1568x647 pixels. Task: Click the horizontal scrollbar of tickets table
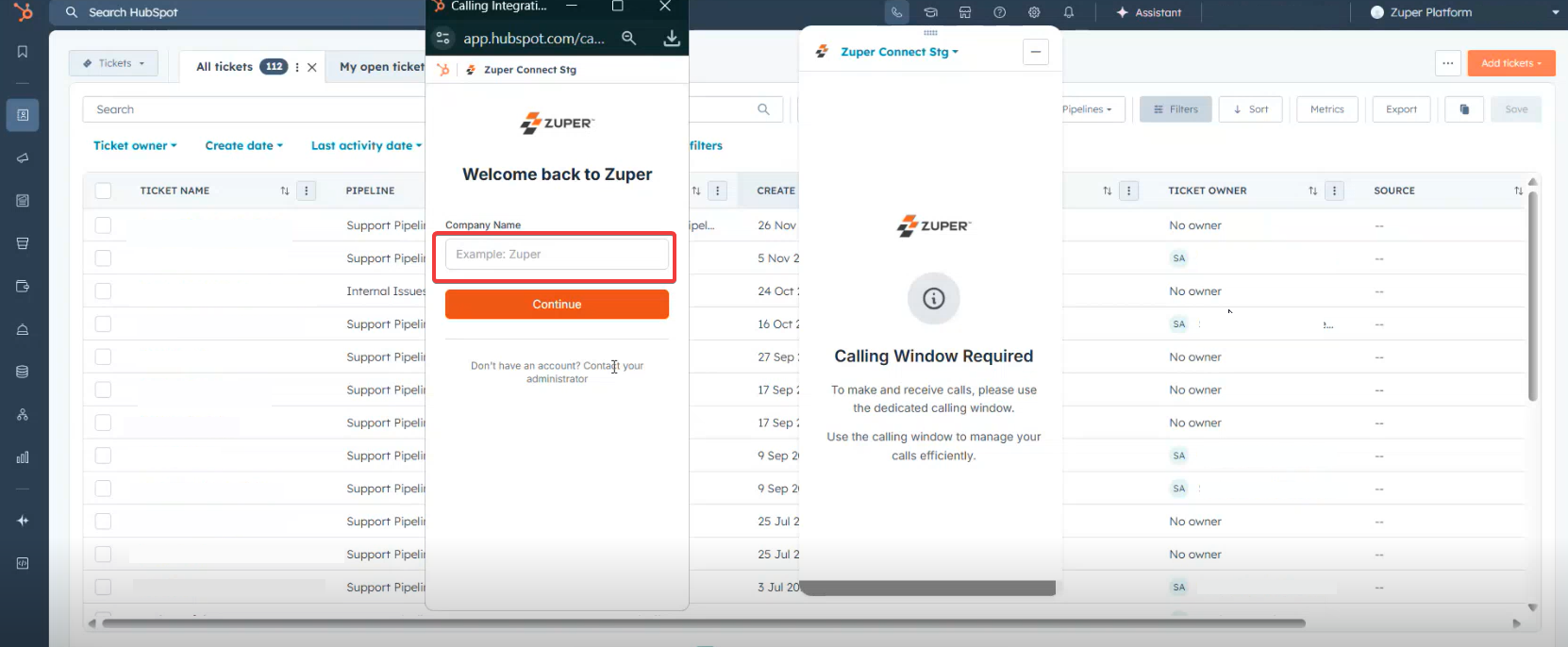[x=704, y=623]
